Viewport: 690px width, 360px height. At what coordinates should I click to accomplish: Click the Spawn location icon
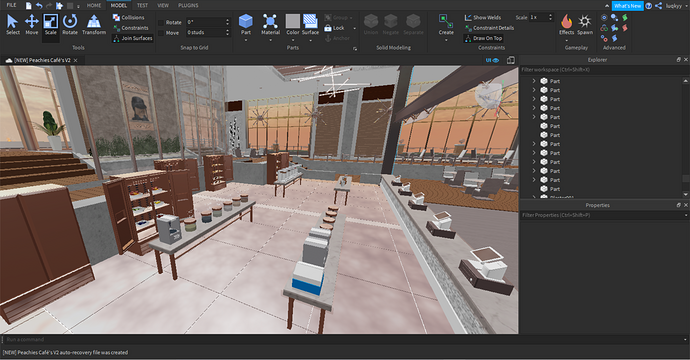(585, 22)
